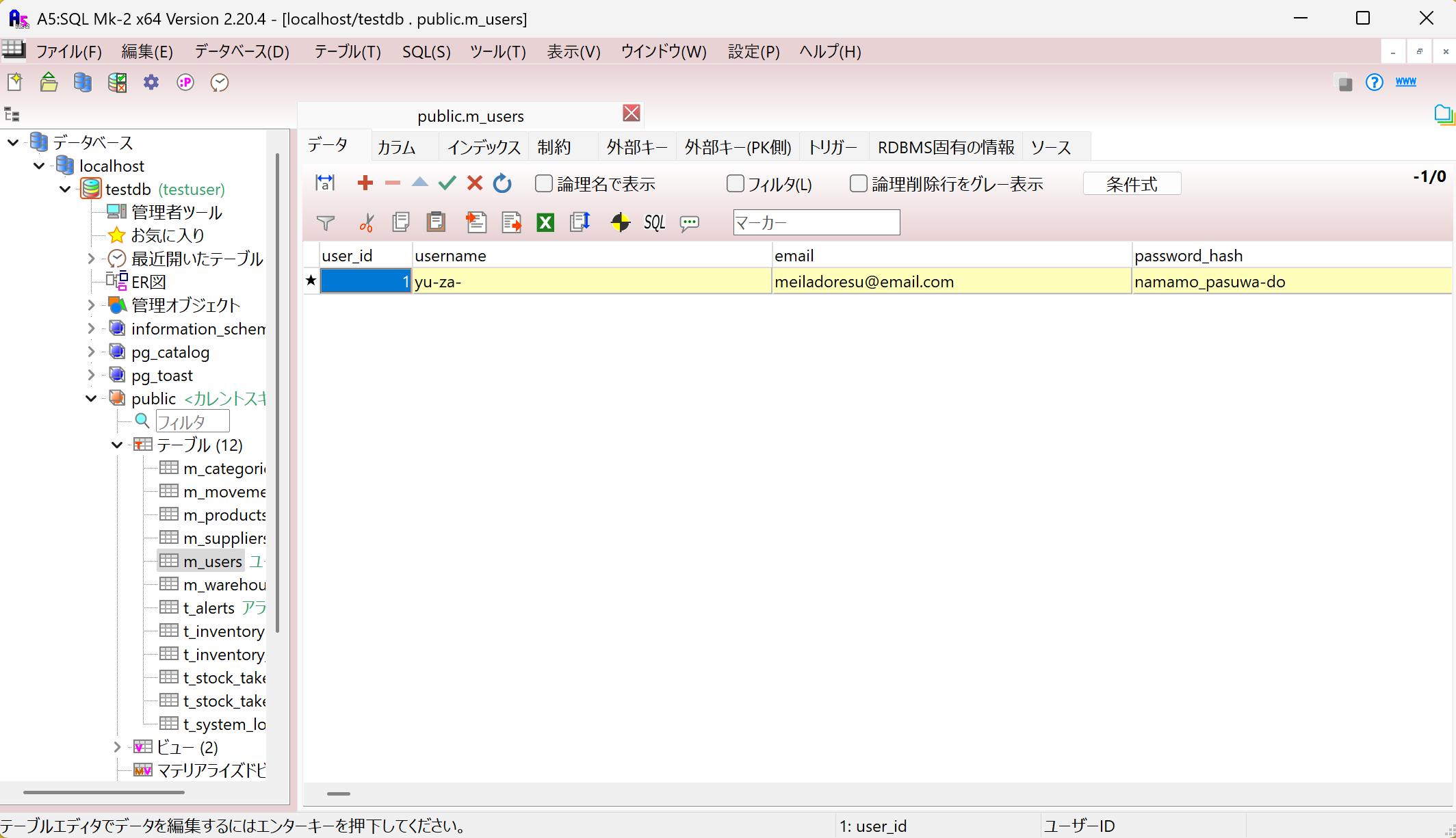Click the green Excel export icon
The height and width of the screenshot is (838, 1456).
pos(545,222)
